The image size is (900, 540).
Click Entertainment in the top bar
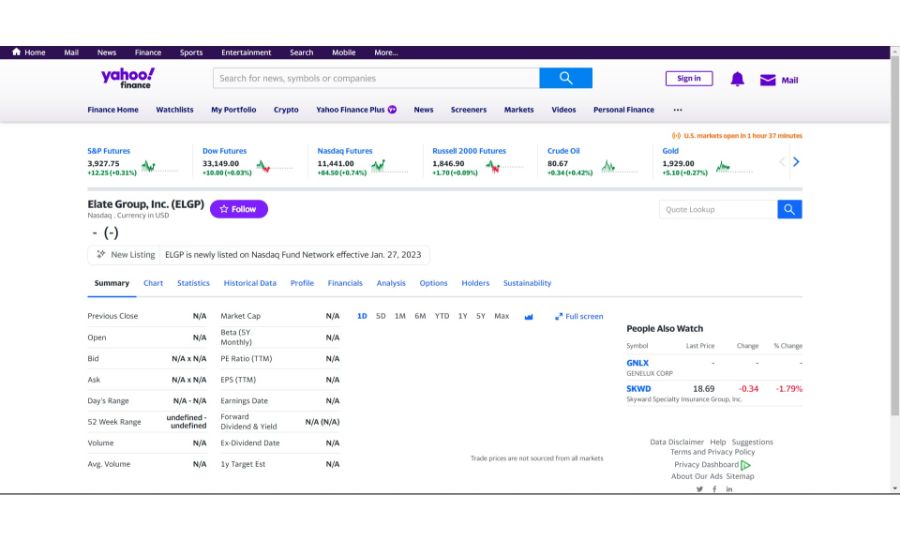pos(246,52)
